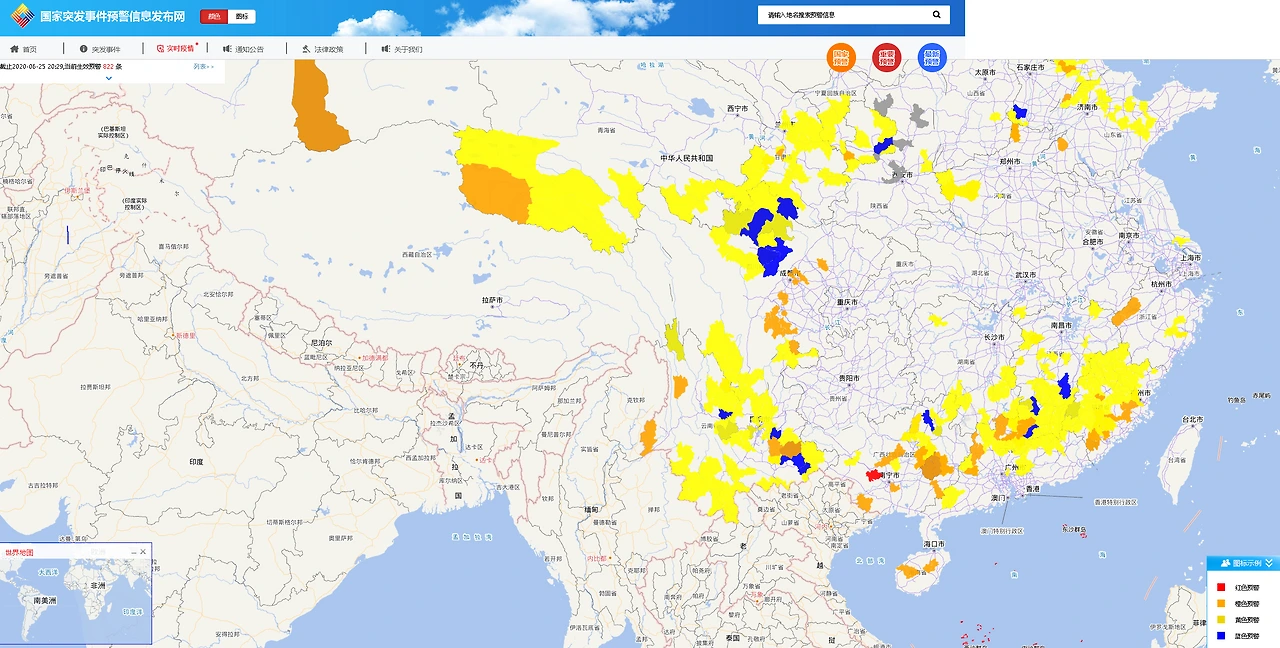Click the red warning region near 南宁市

point(872,476)
